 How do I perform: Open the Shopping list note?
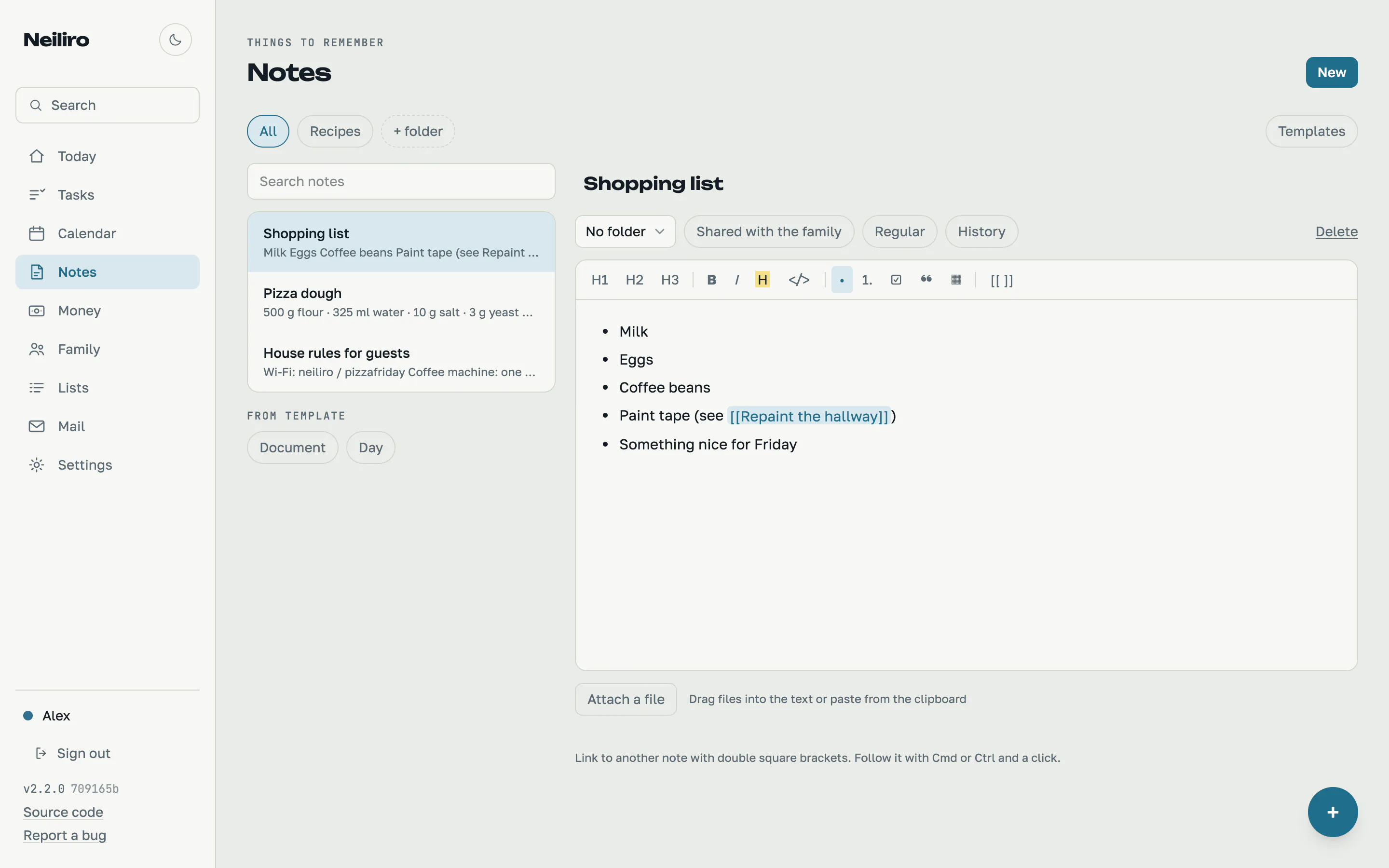click(401, 242)
